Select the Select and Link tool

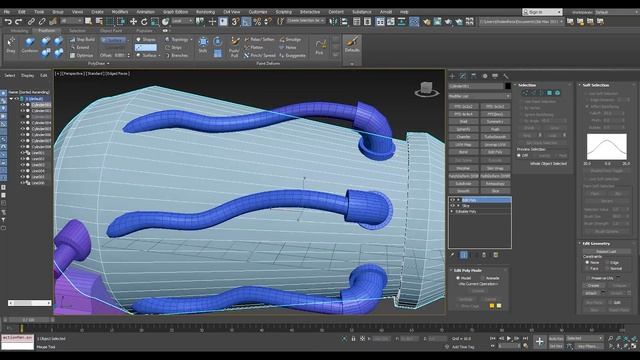click(31, 22)
